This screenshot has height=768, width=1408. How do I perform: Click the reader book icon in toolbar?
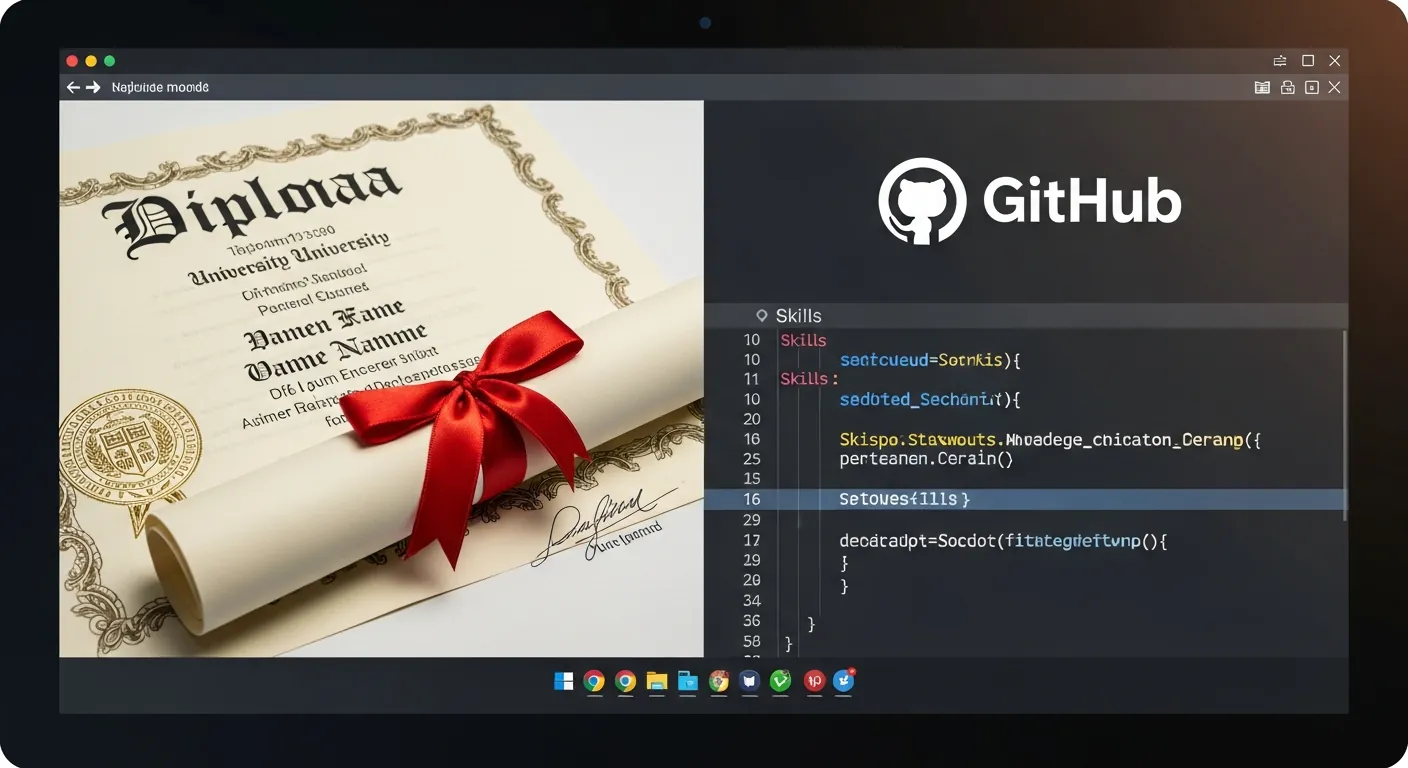point(1262,88)
